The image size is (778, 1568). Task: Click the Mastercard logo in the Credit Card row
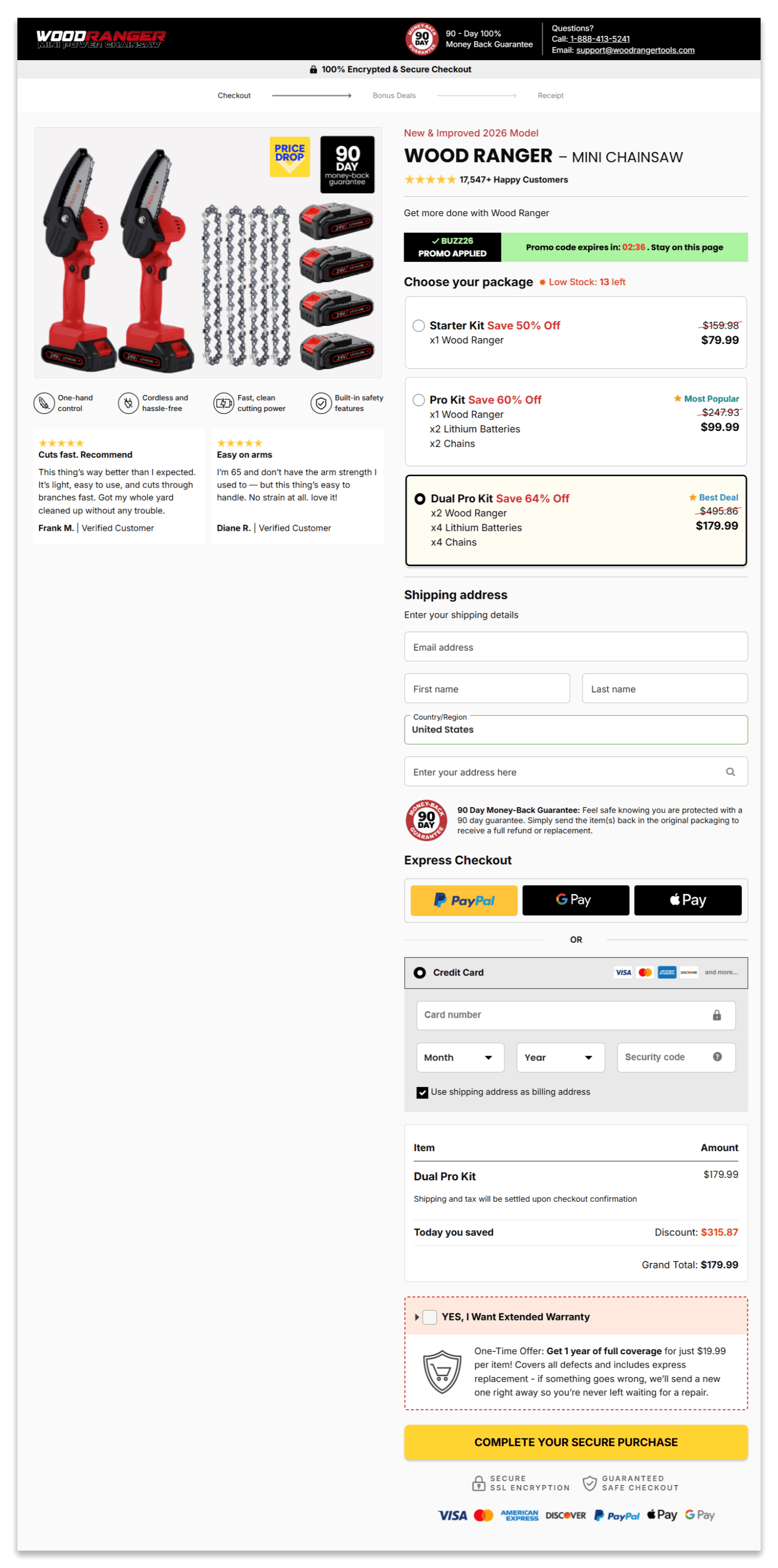tap(645, 972)
